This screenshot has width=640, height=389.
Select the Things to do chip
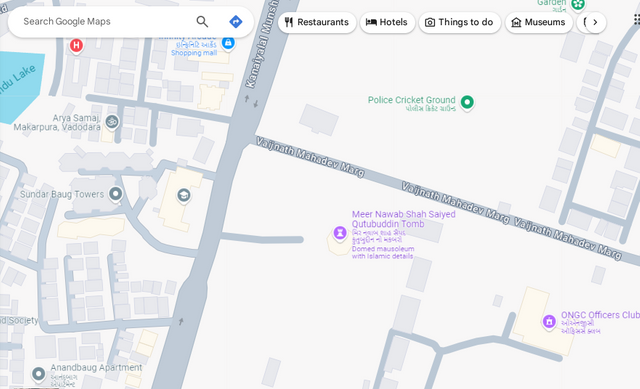[460, 22]
